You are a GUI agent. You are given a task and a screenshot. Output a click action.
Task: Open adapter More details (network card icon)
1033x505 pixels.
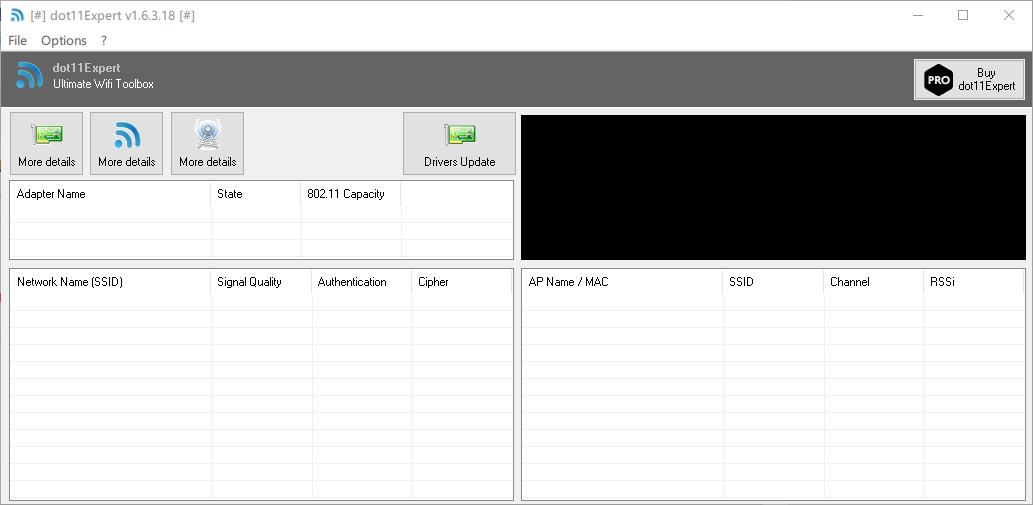47,144
